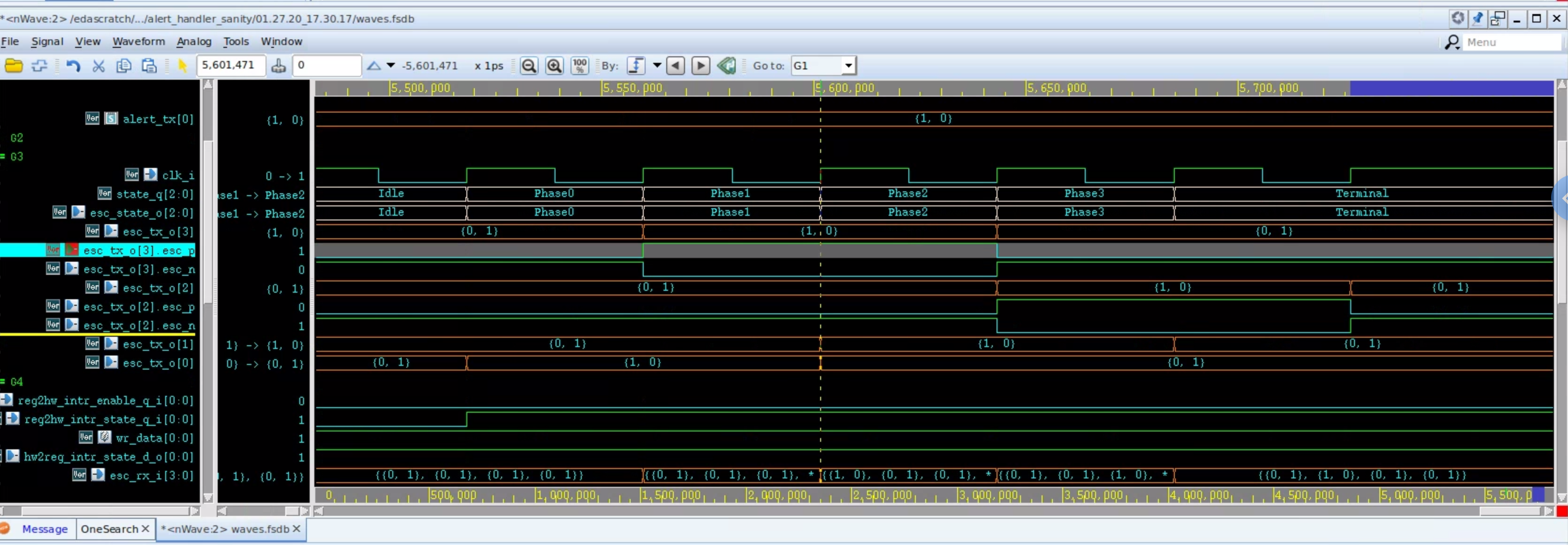
Task: Open the Goto G1 dropdown list
Action: coord(849,65)
